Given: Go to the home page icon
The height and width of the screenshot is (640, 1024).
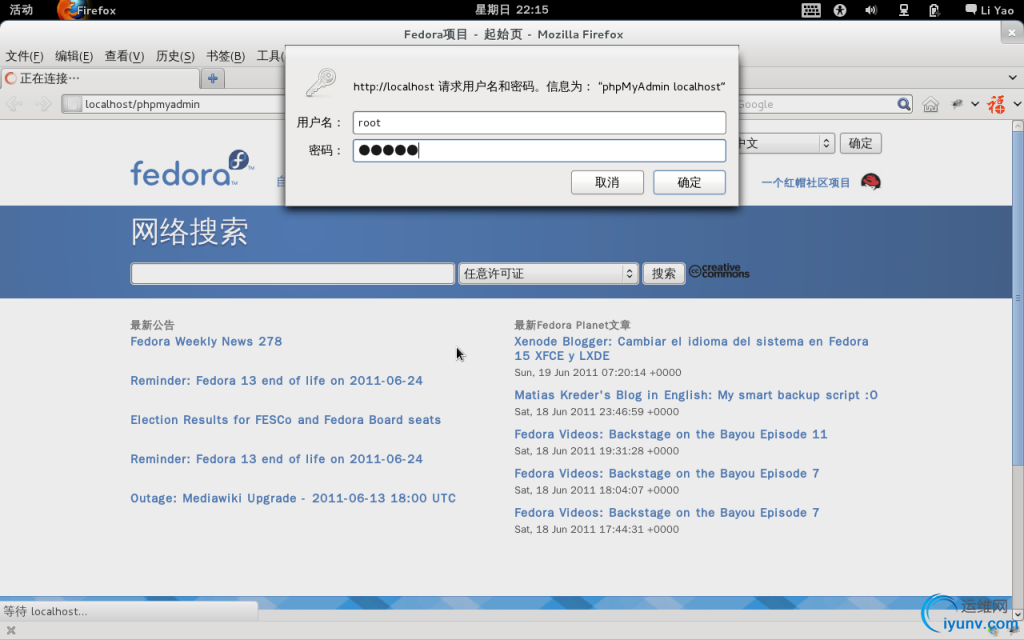Looking at the screenshot, I should (x=931, y=104).
